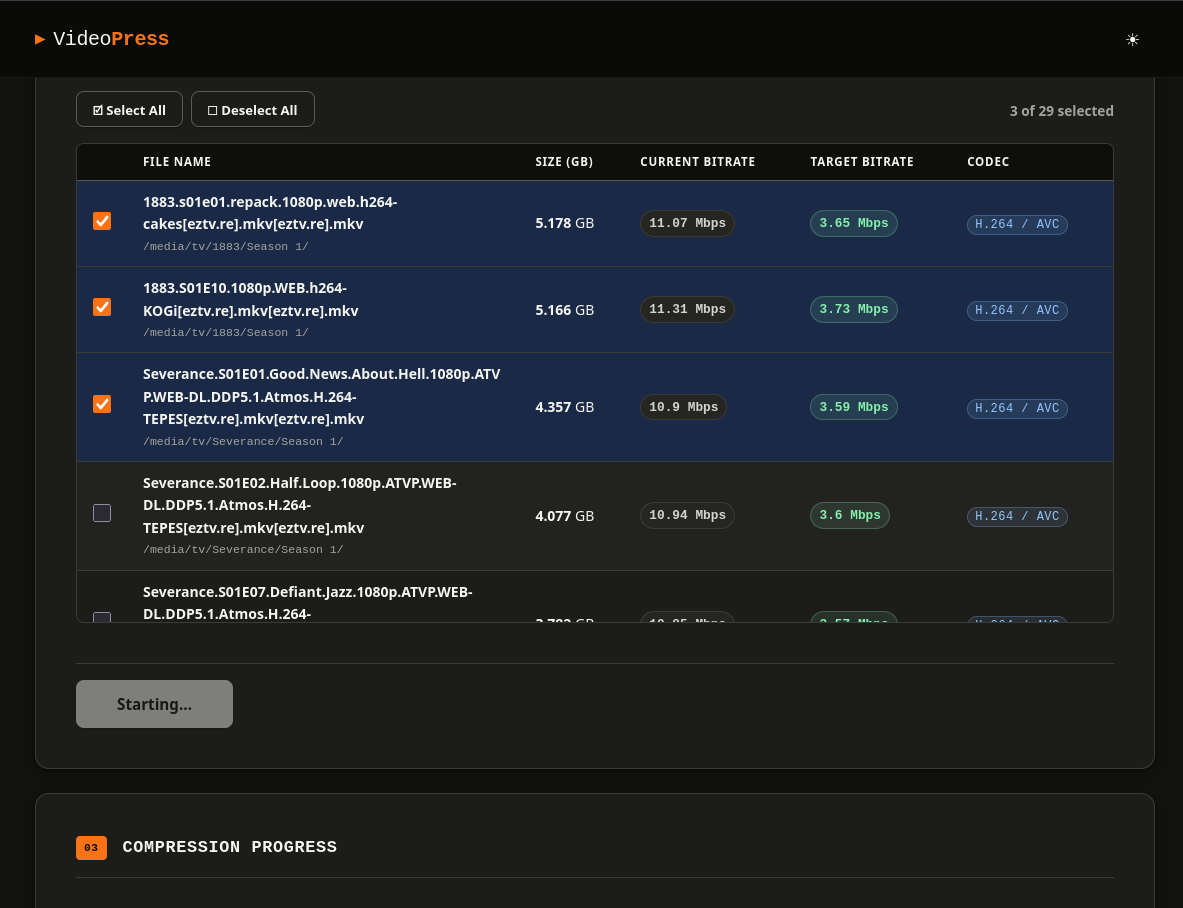Image resolution: width=1183 pixels, height=908 pixels.
Task: Click the Compression Progress section heading
Action: tap(229, 848)
